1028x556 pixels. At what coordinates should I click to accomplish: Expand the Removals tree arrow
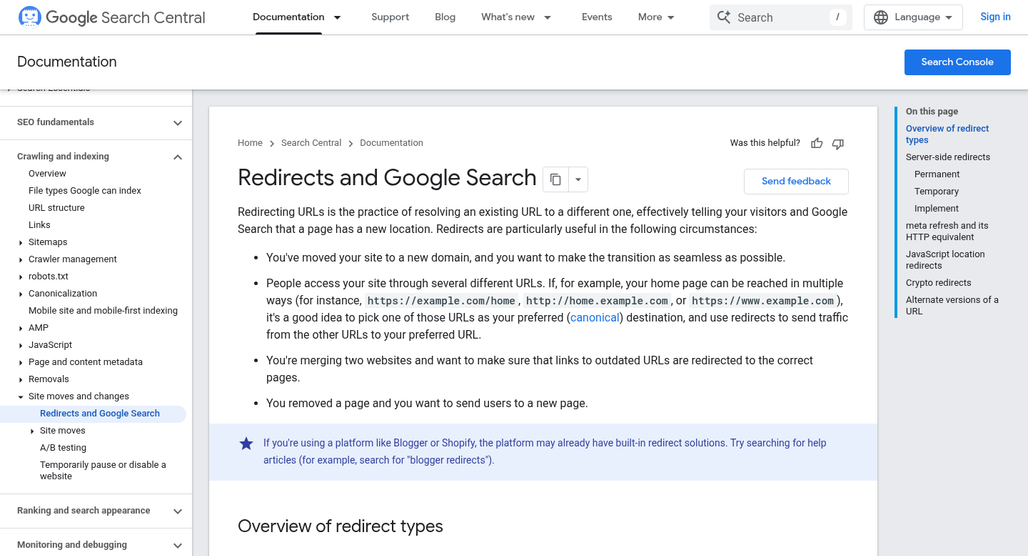click(x=21, y=379)
